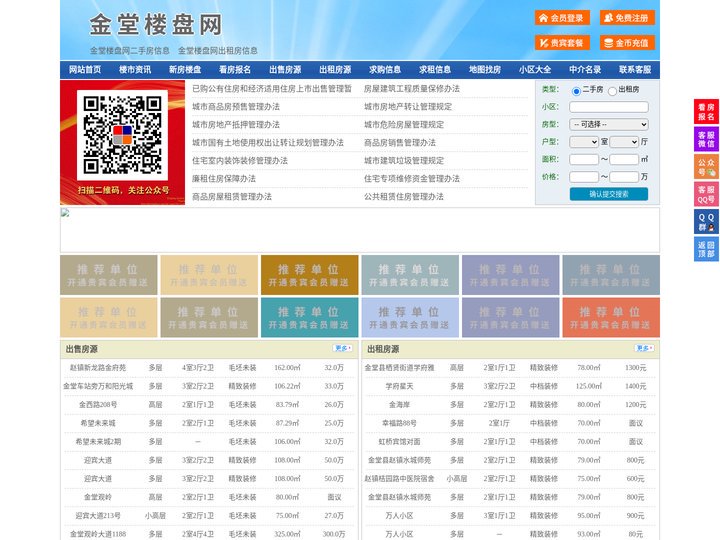The width and height of the screenshot is (720, 540).
Task: Click 更多 in the 出租房源 header
Action: [644, 349]
